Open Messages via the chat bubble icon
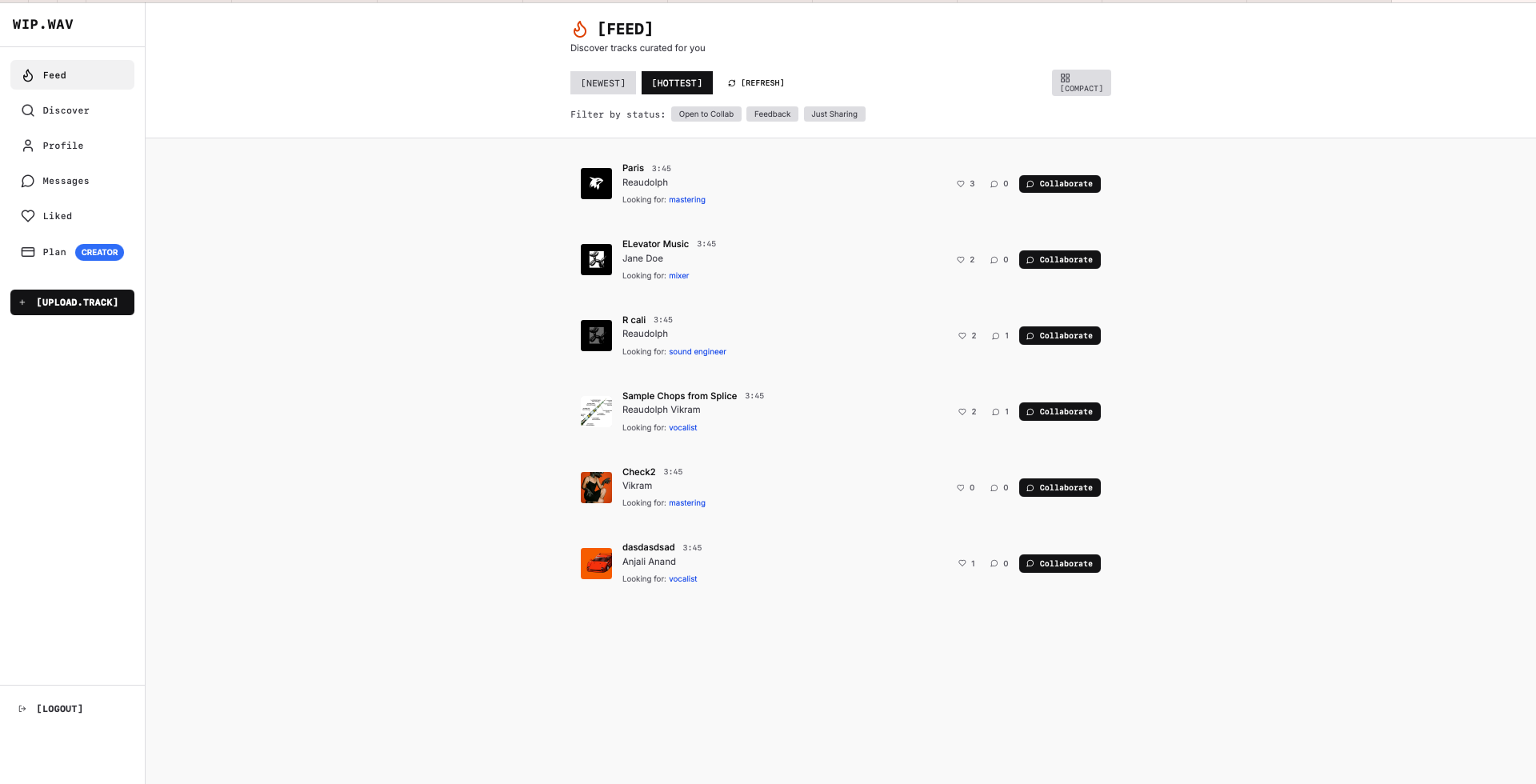 coord(28,181)
